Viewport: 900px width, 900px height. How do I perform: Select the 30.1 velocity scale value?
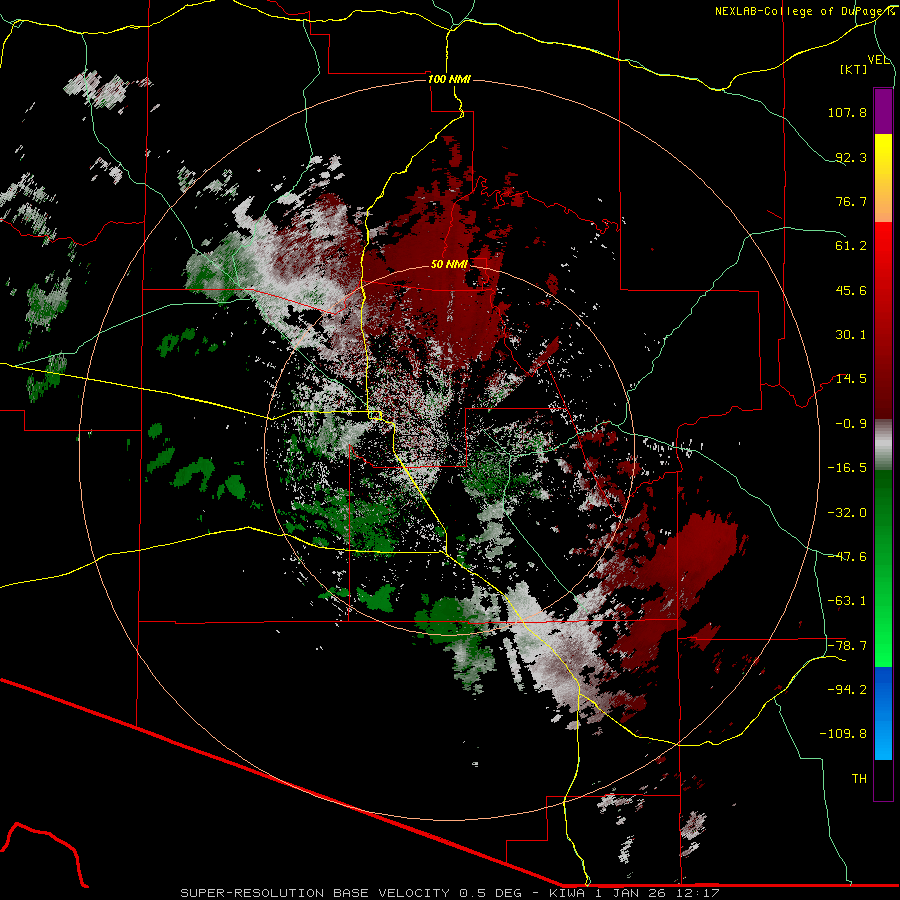tap(851, 335)
